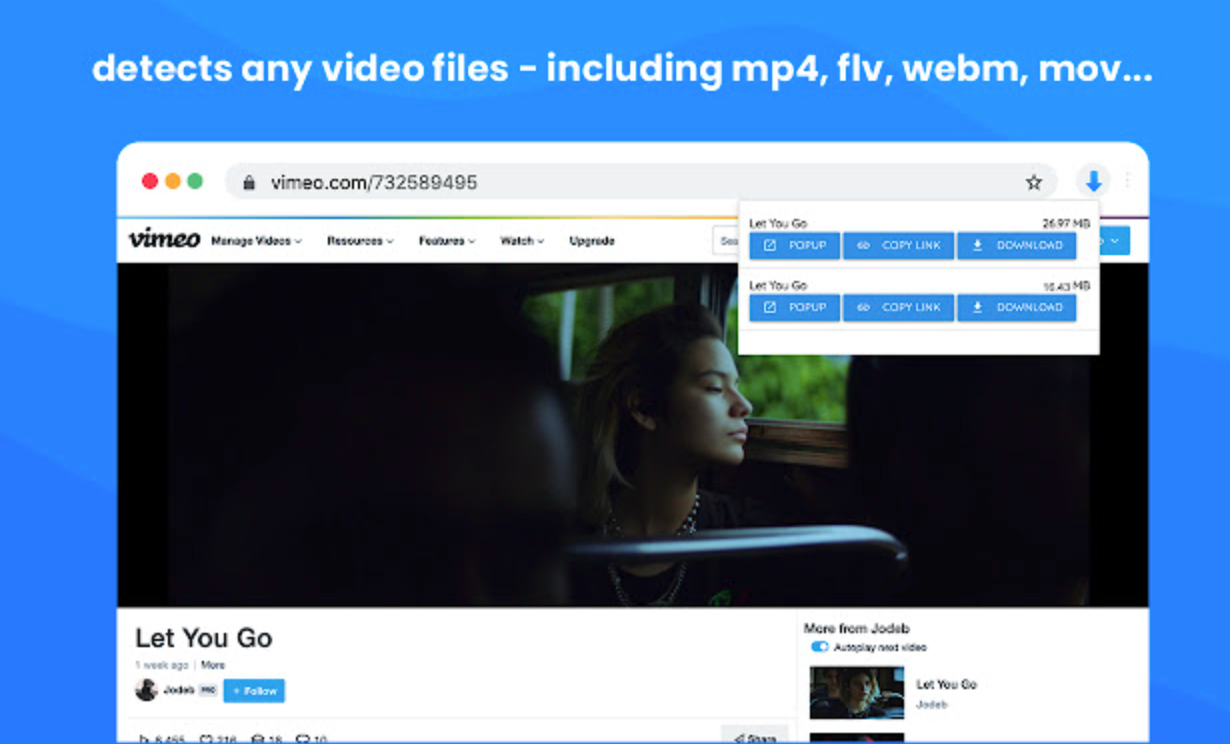Click the banner text about detecting video files

coord(622,69)
